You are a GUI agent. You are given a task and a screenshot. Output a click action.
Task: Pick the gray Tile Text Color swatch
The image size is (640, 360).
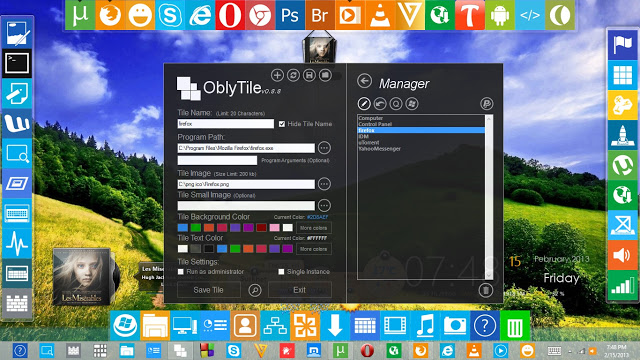pyautogui.click(x=196, y=249)
